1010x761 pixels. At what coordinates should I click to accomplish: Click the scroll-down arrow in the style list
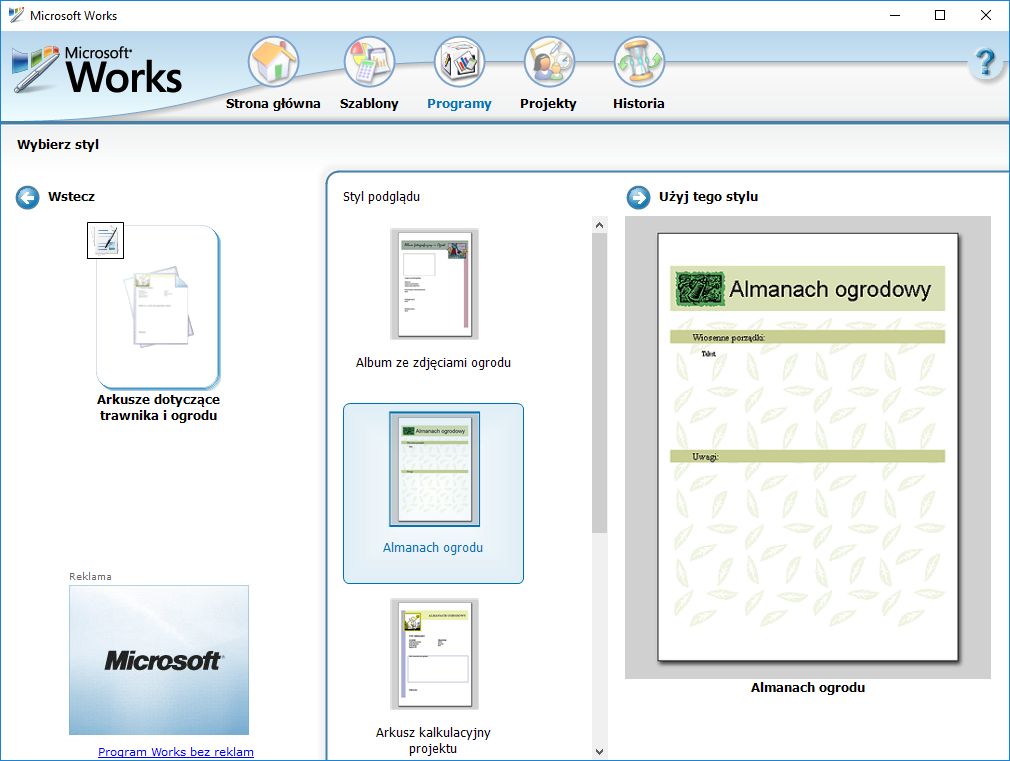coord(599,750)
